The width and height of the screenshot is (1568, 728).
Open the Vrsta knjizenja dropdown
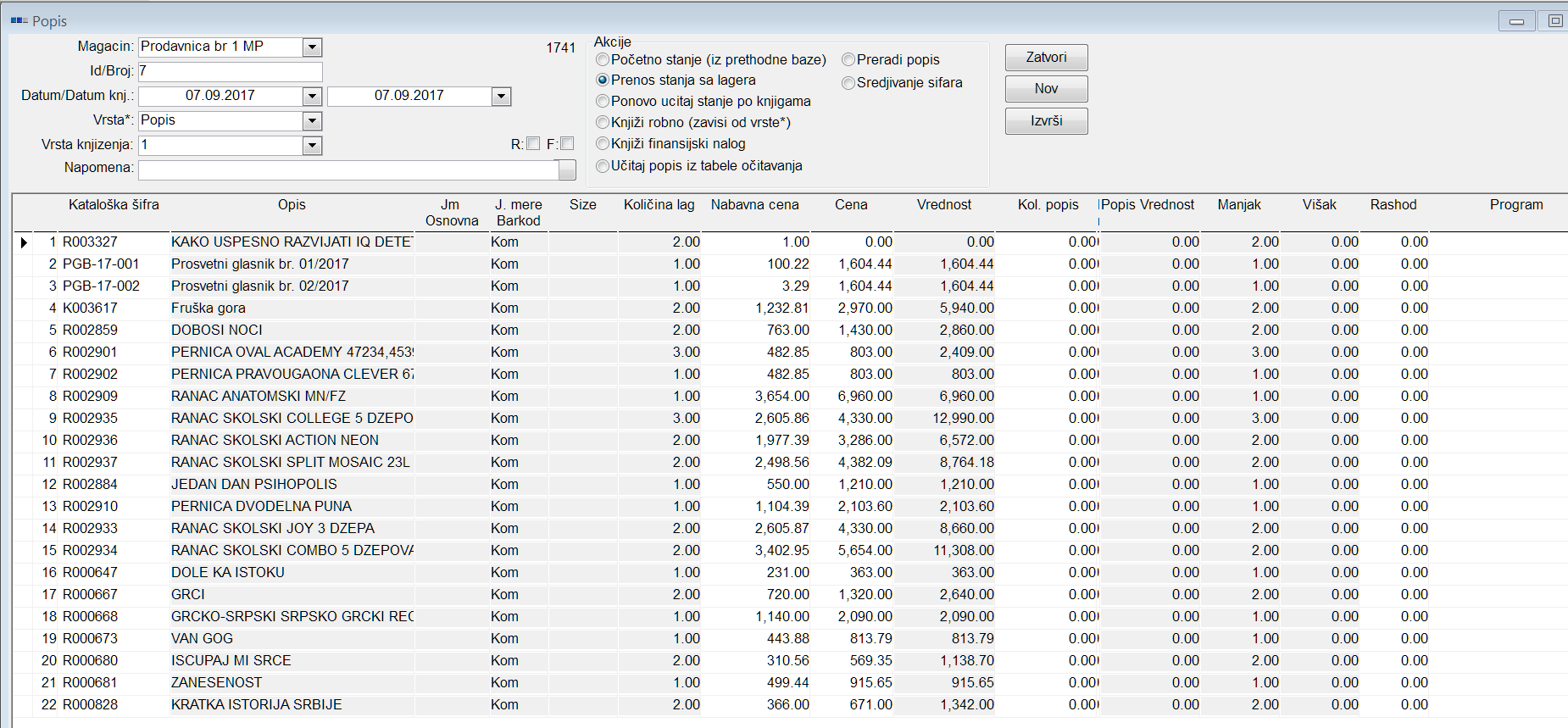(313, 146)
